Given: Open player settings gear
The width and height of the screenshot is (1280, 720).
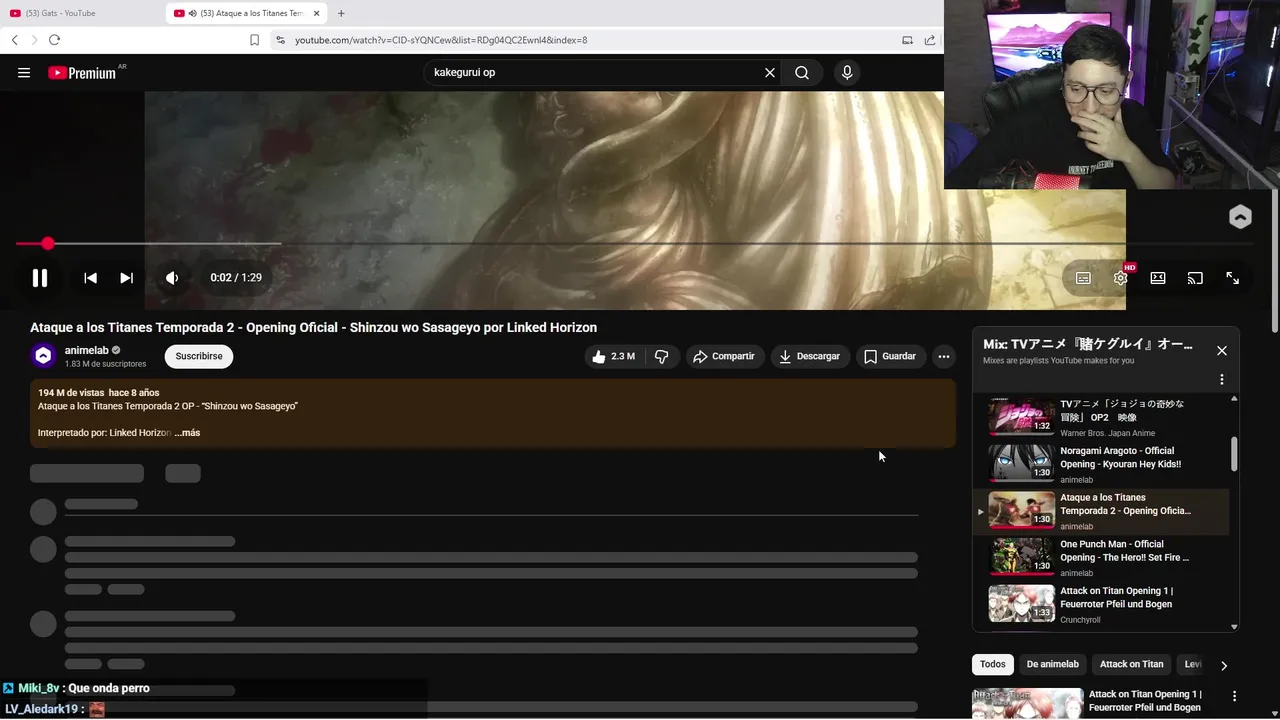Looking at the screenshot, I should click(1121, 278).
